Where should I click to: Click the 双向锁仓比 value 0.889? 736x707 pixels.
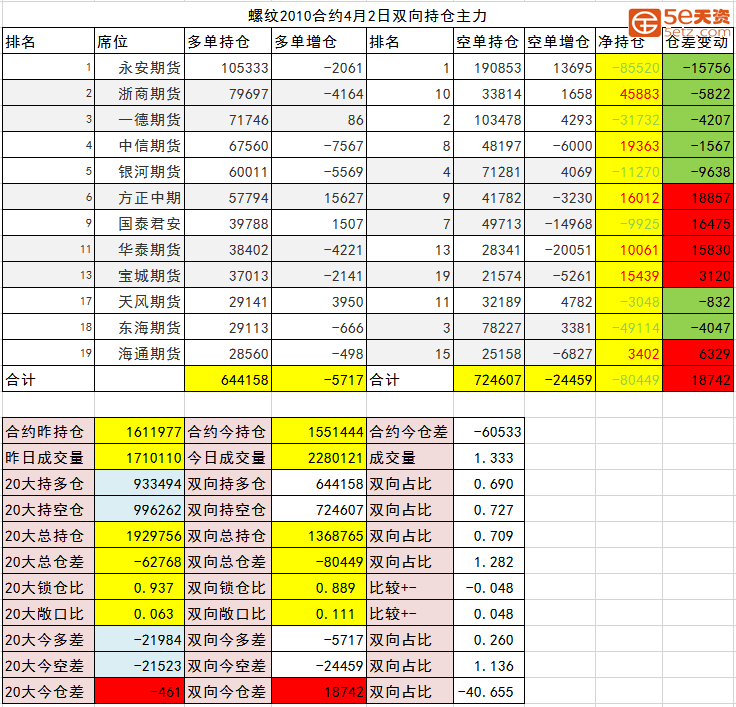[319, 587]
